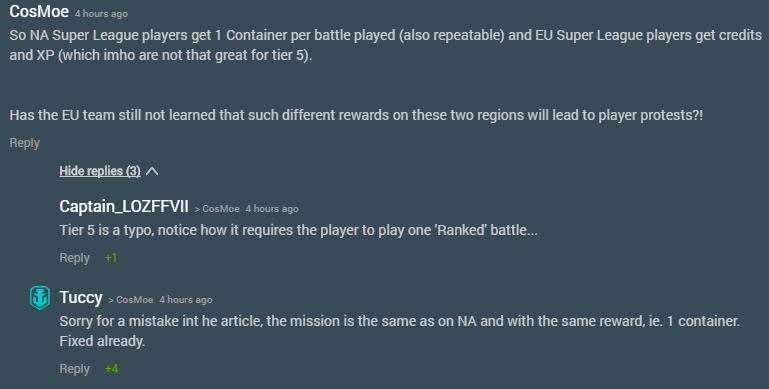Click the +1 rating on Captain_LOZFFVII's comment
Image resolution: width=769 pixels, height=389 pixels.
pyautogui.click(x=111, y=258)
